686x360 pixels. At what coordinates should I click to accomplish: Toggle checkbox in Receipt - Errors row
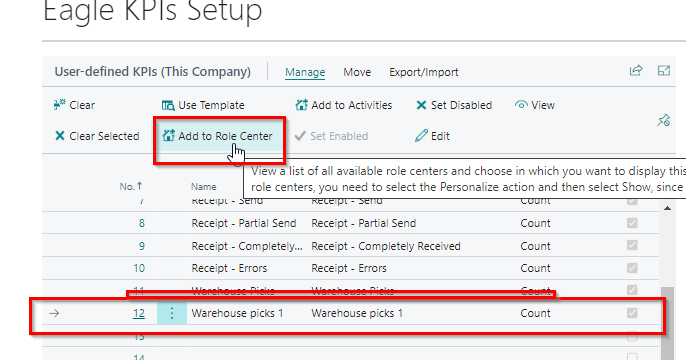coord(632,268)
